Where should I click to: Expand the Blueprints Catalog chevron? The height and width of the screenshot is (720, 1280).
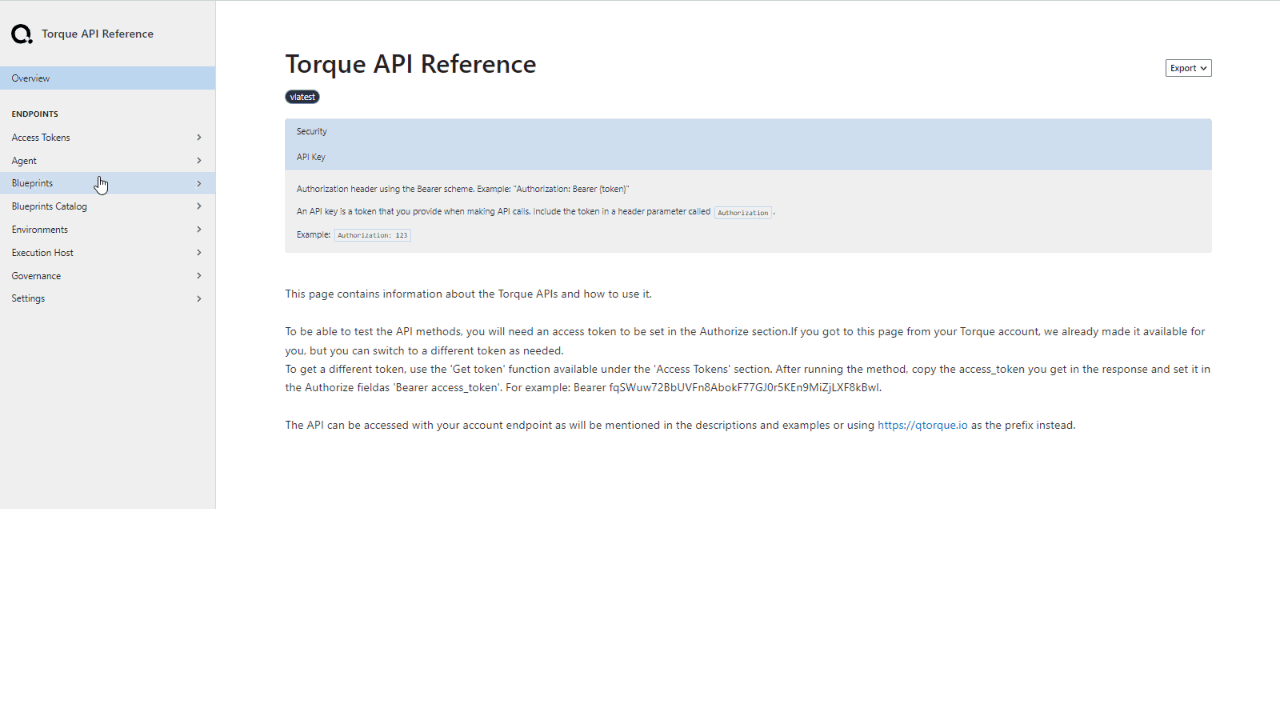(x=199, y=206)
